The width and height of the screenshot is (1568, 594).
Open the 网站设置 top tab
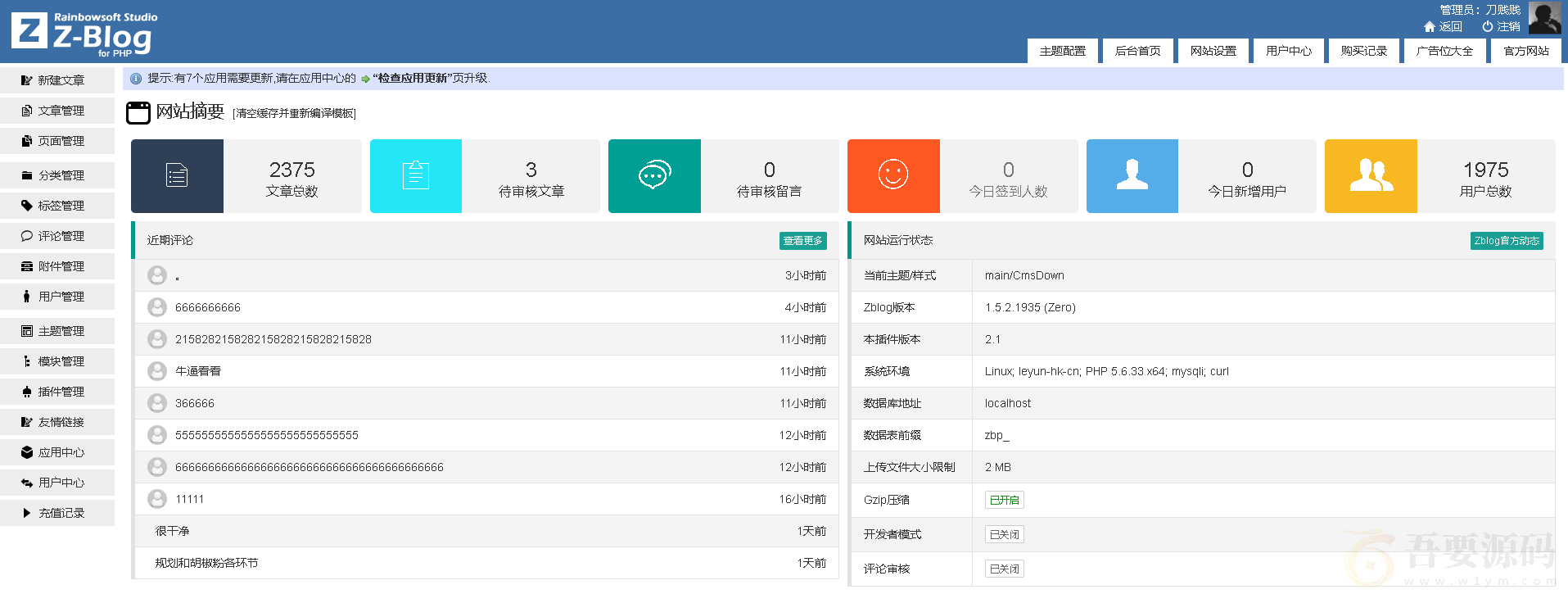point(1213,51)
